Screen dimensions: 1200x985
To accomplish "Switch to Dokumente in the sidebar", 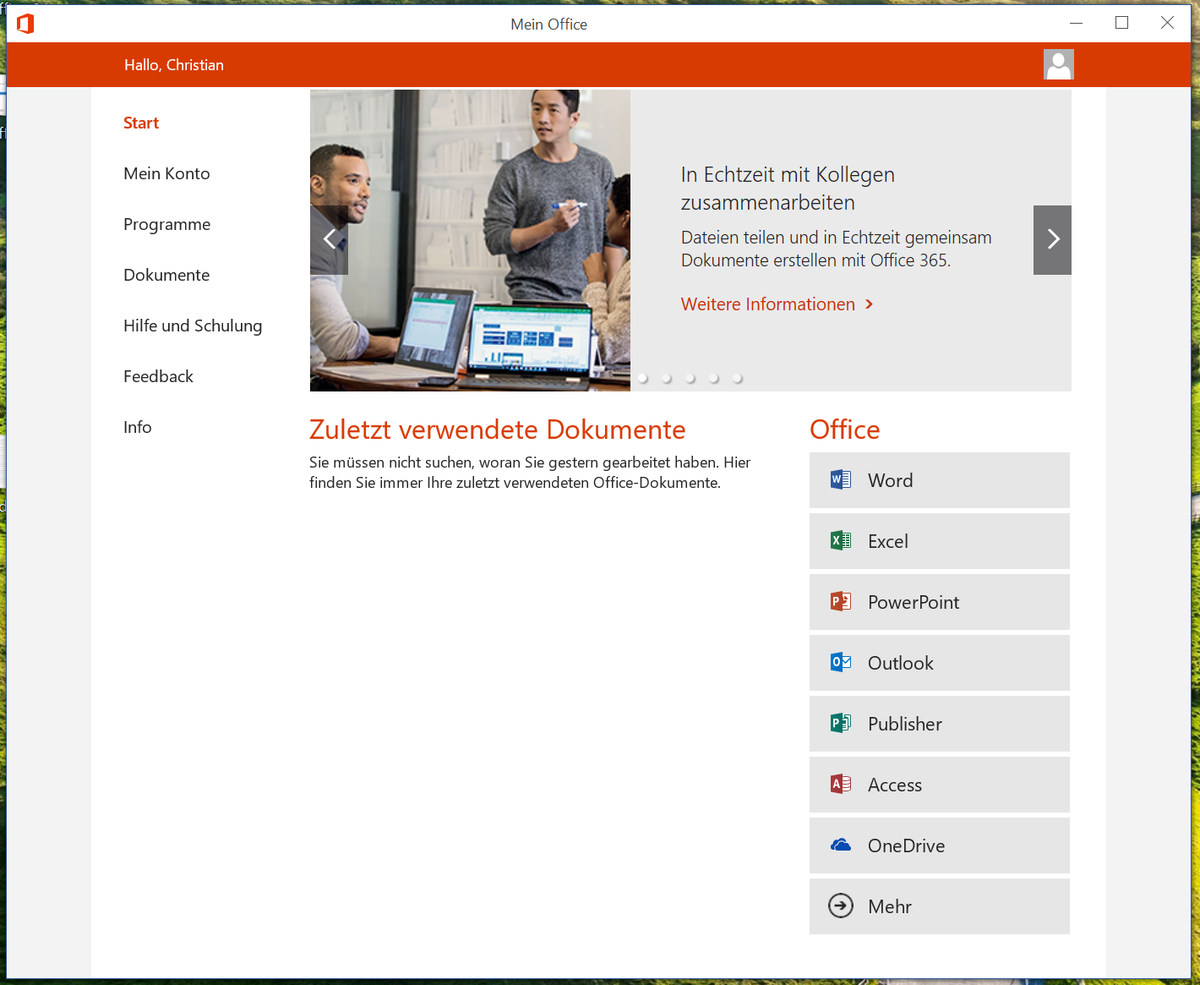I will coord(167,275).
